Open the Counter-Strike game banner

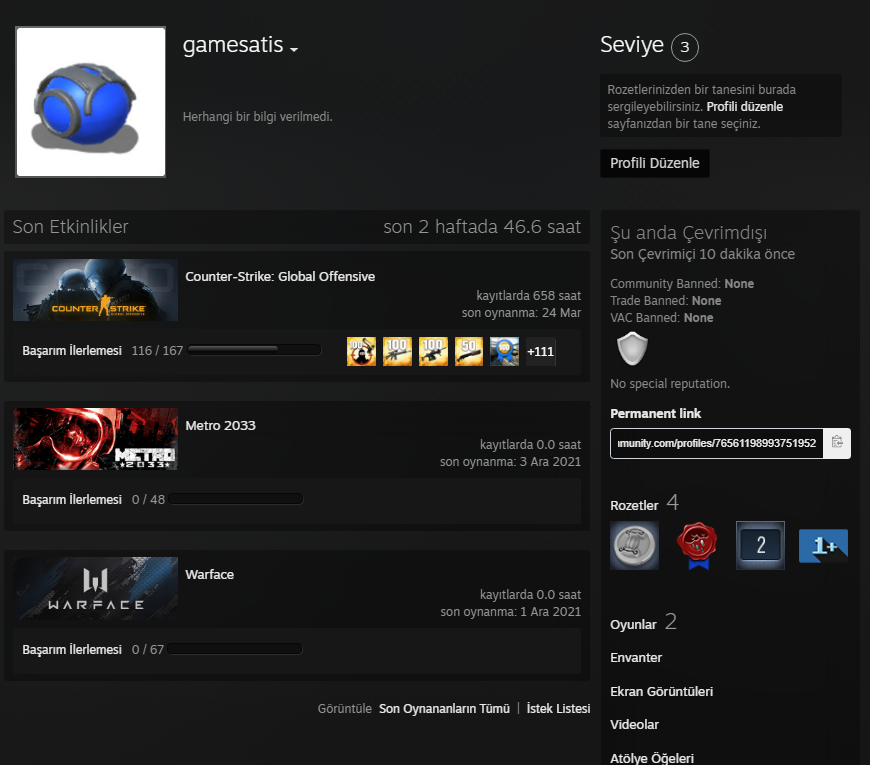tap(95, 290)
